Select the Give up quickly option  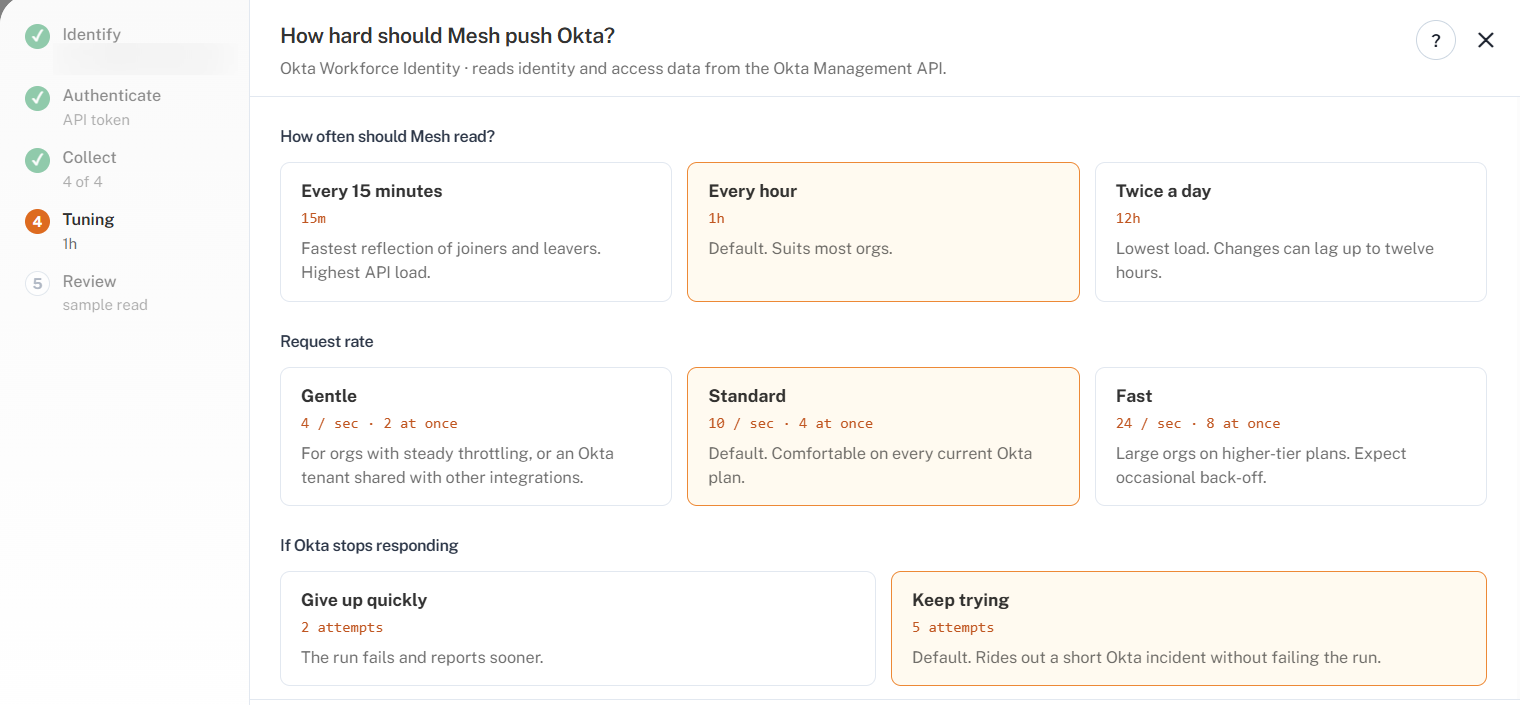pos(578,628)
